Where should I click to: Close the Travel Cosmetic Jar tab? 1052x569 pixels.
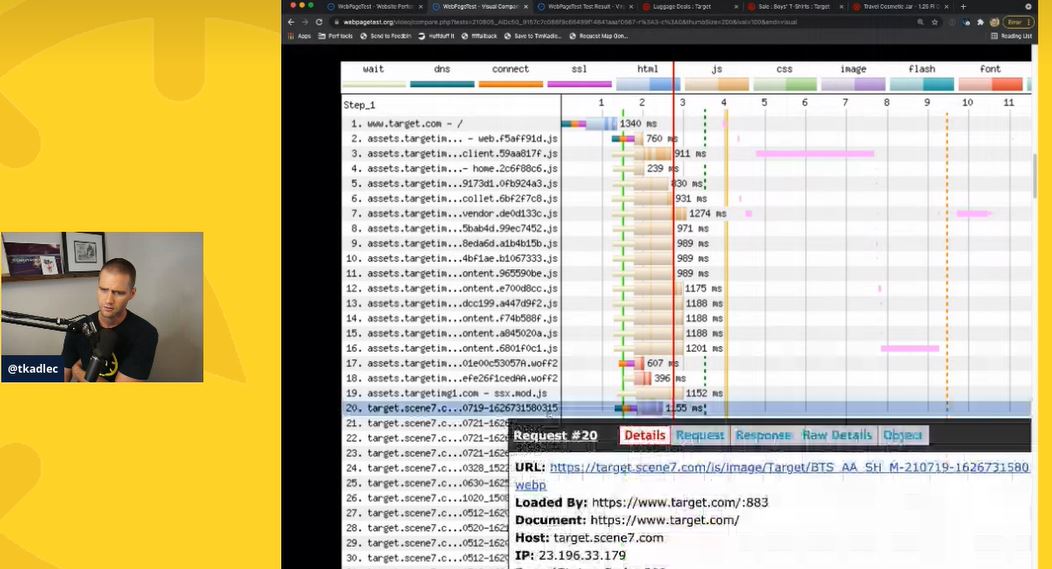click(x=945, y=7)
